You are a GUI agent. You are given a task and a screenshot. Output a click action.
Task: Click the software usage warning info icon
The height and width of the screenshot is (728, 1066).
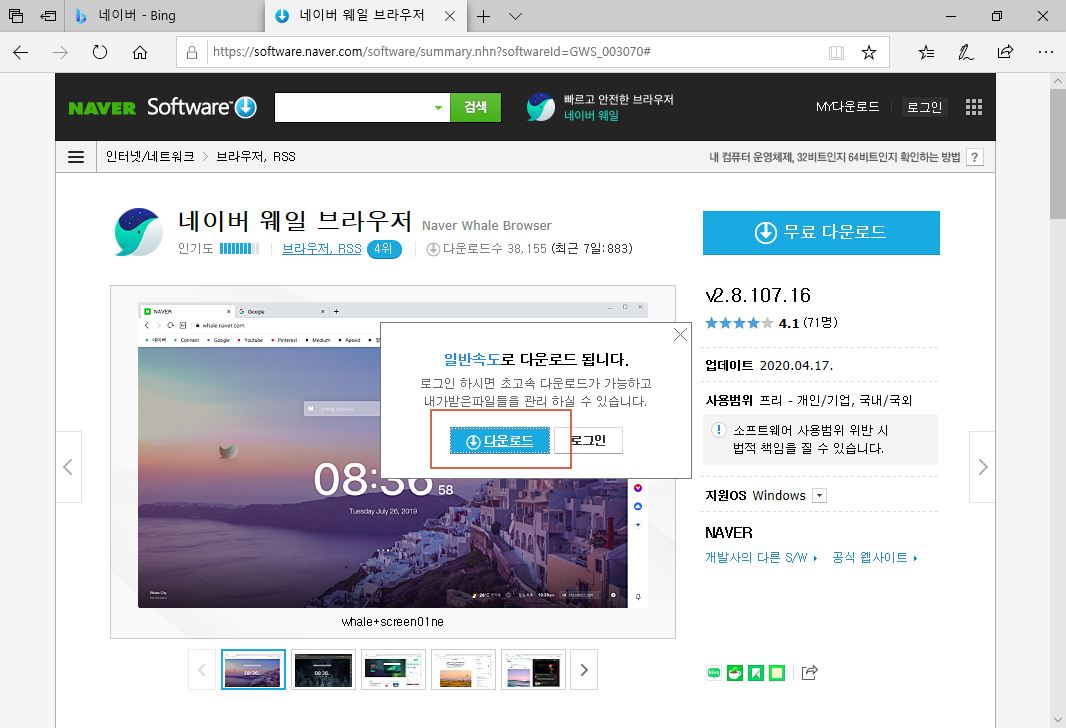point(719,430)
